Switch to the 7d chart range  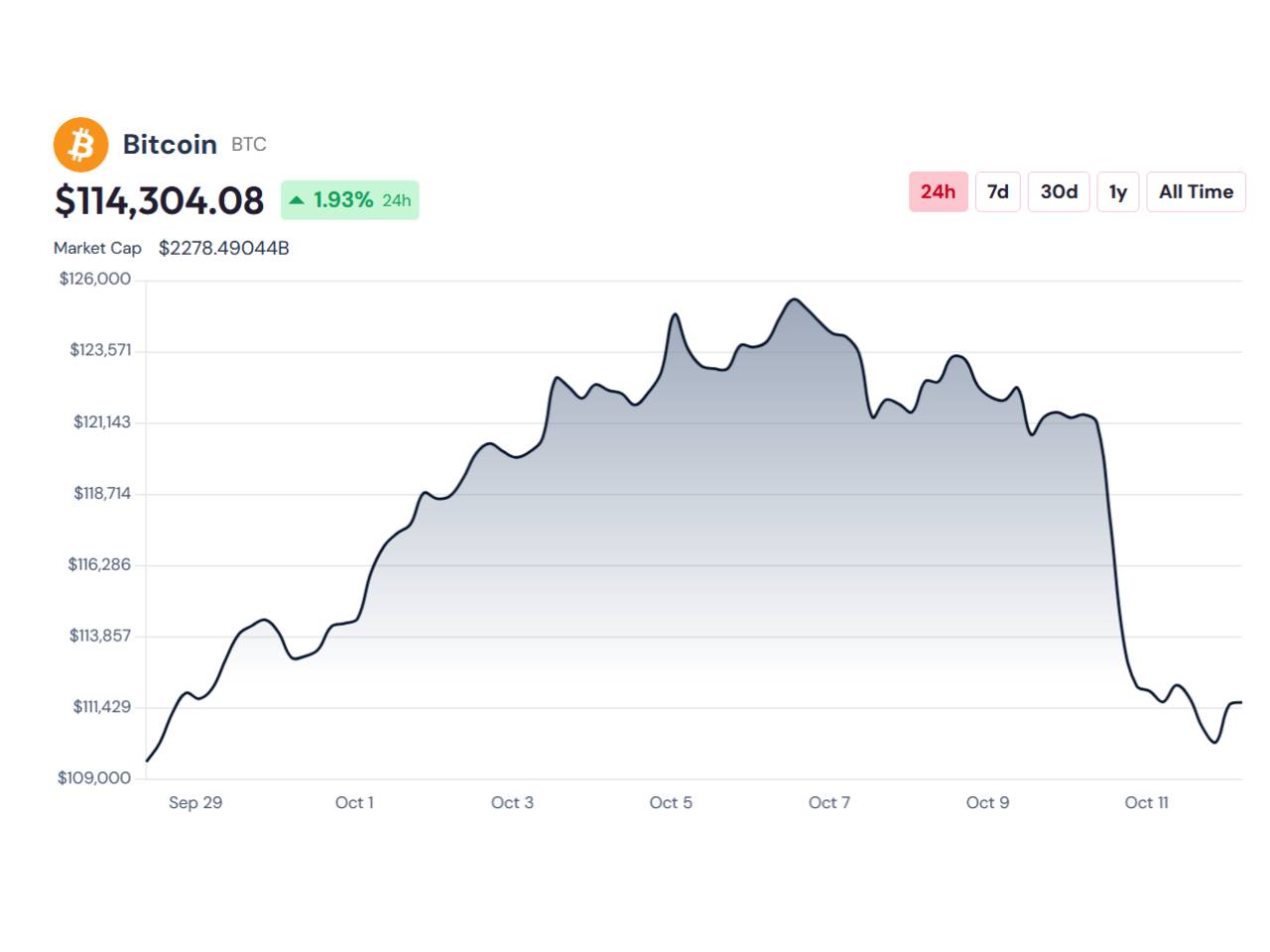pos(997,191)
